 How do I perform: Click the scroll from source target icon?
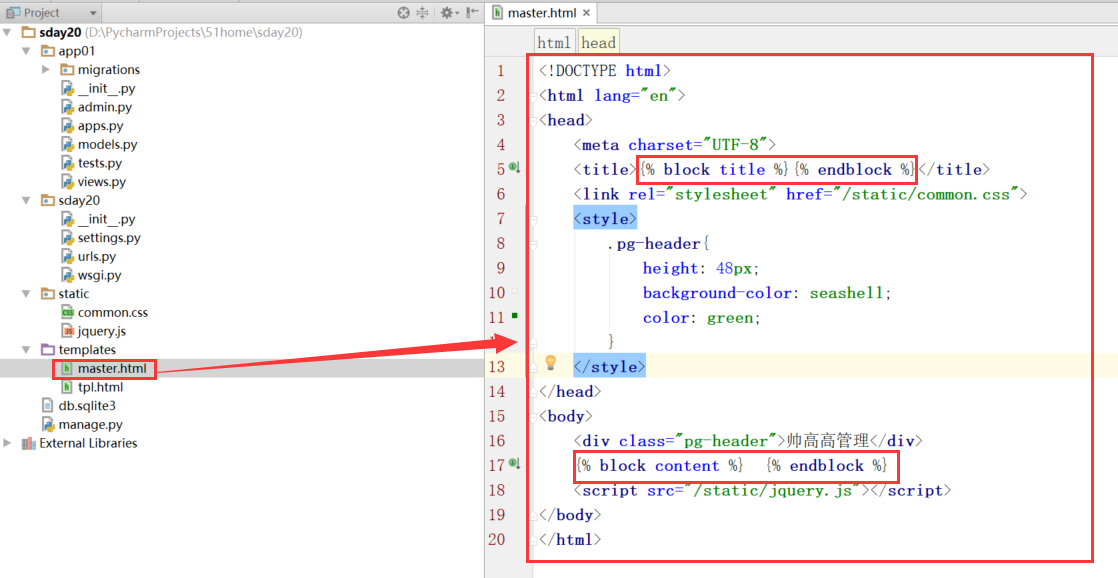tap(403, 13)
